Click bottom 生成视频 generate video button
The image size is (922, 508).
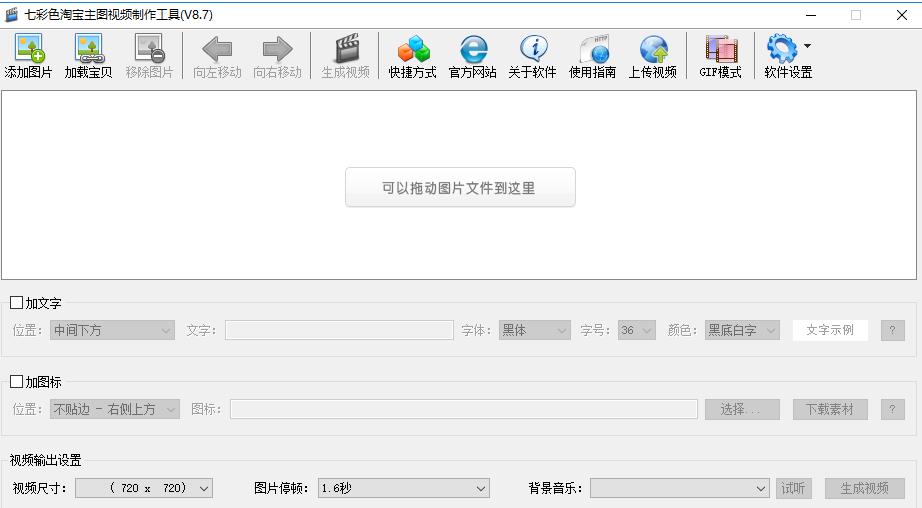[865, 488]
